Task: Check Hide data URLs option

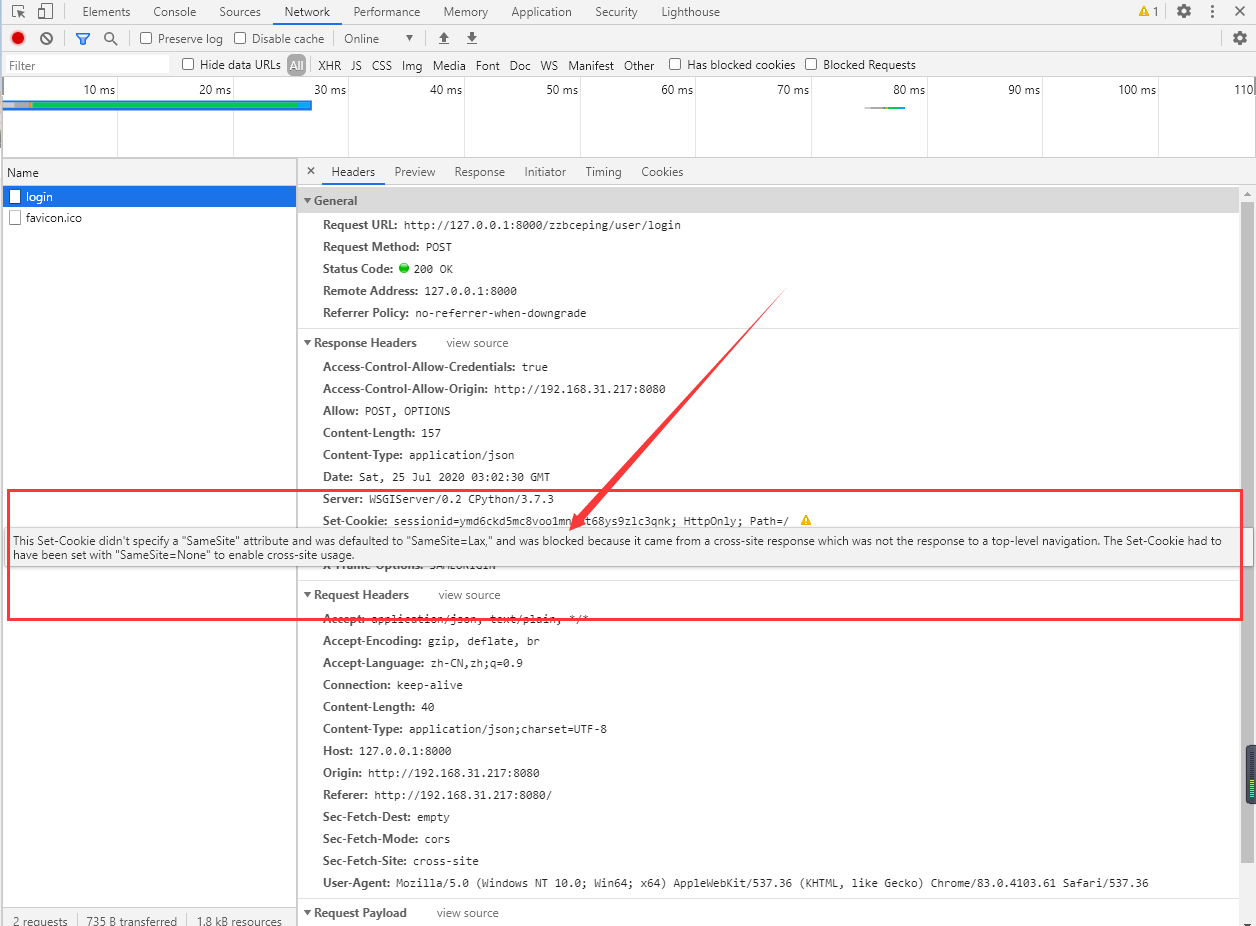Action: (188, 64)
